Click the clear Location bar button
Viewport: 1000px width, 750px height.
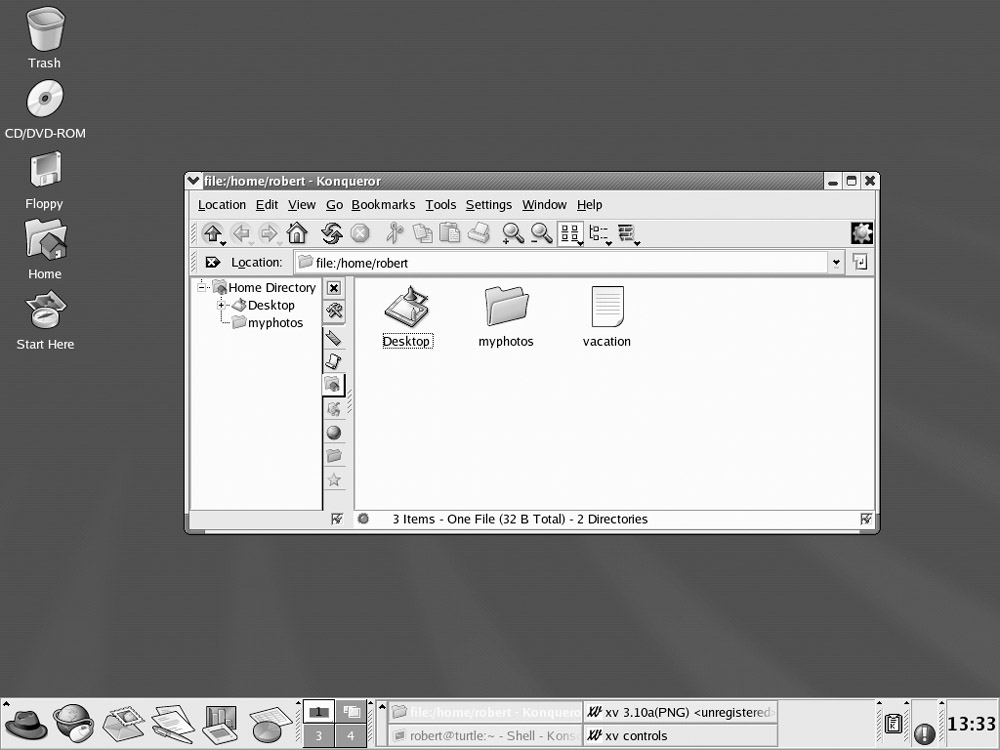(x=212, y=263)
